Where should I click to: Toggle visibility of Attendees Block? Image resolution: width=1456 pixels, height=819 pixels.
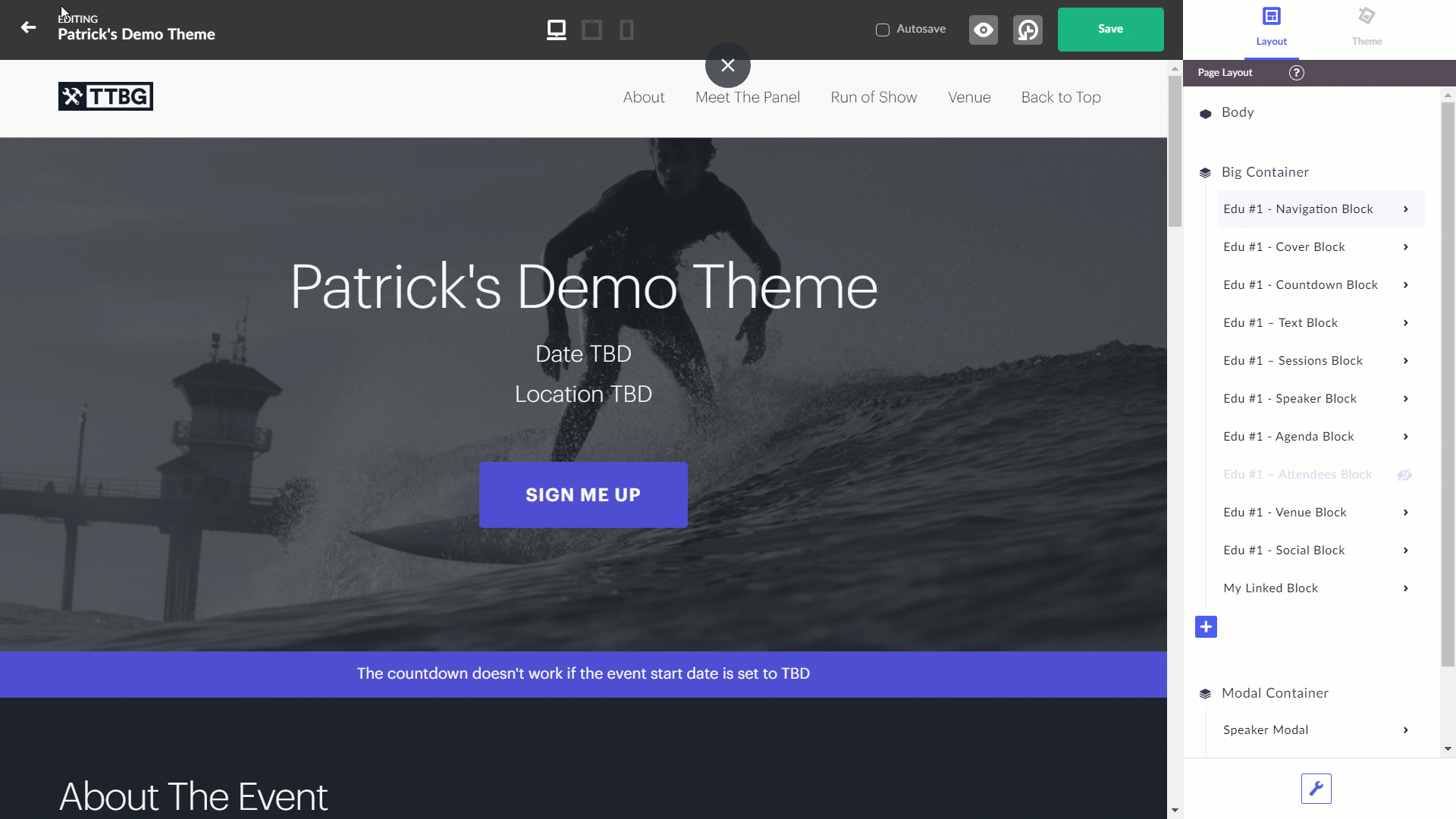pos(1404,475)
